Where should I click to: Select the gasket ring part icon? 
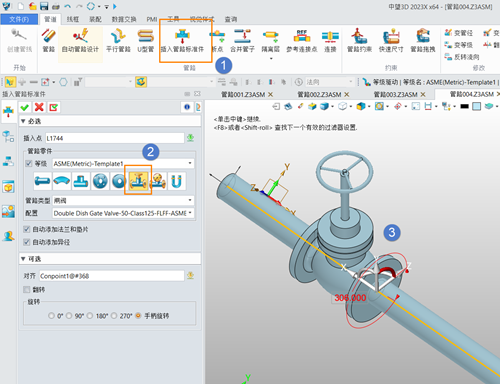coord(119,181)
